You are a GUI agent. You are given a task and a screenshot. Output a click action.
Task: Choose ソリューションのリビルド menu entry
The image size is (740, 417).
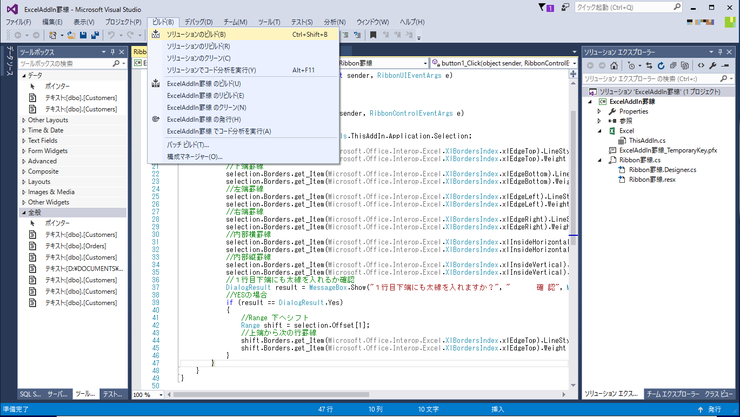click(x=244, y=46)
